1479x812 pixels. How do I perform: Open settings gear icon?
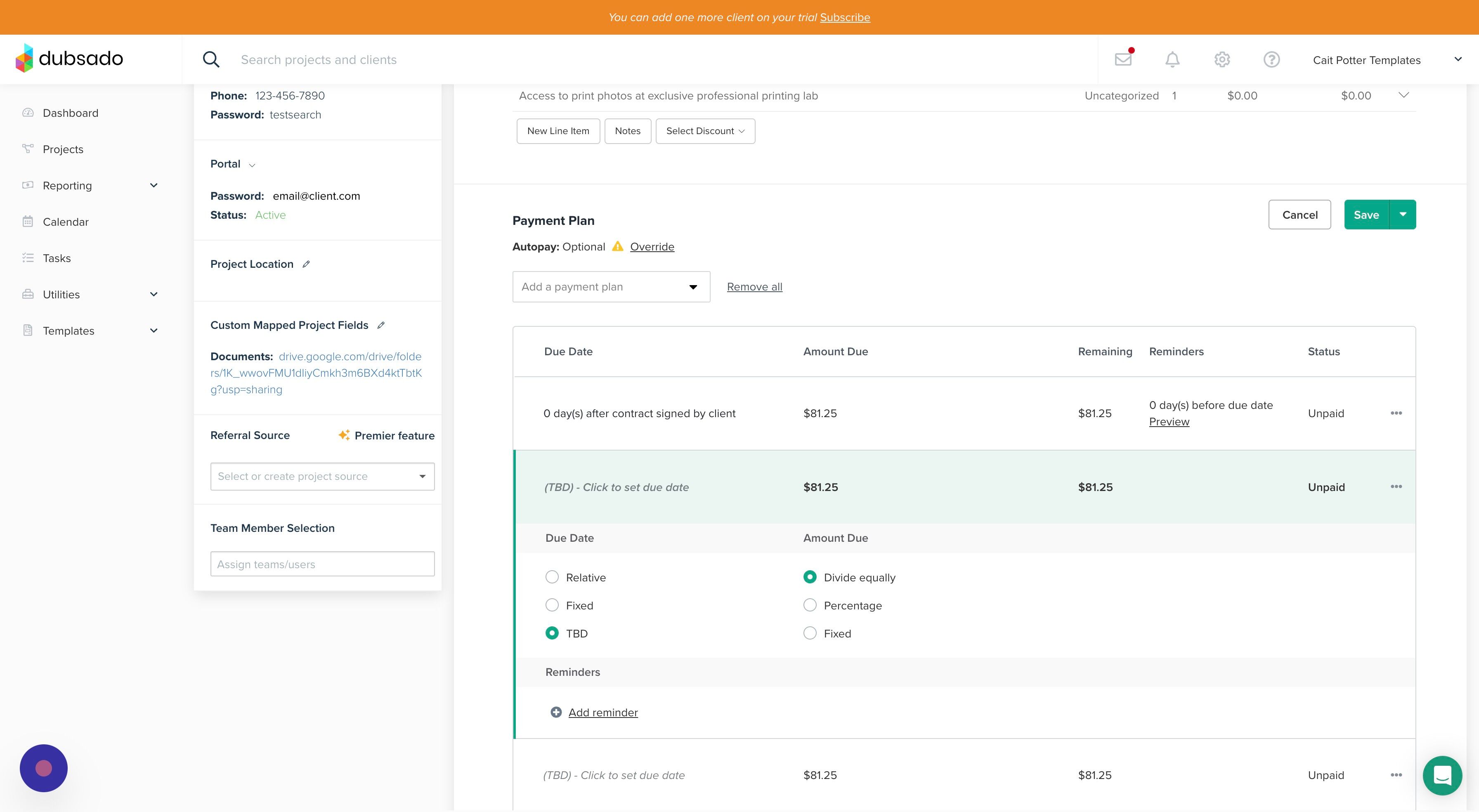coord(1222,59)
